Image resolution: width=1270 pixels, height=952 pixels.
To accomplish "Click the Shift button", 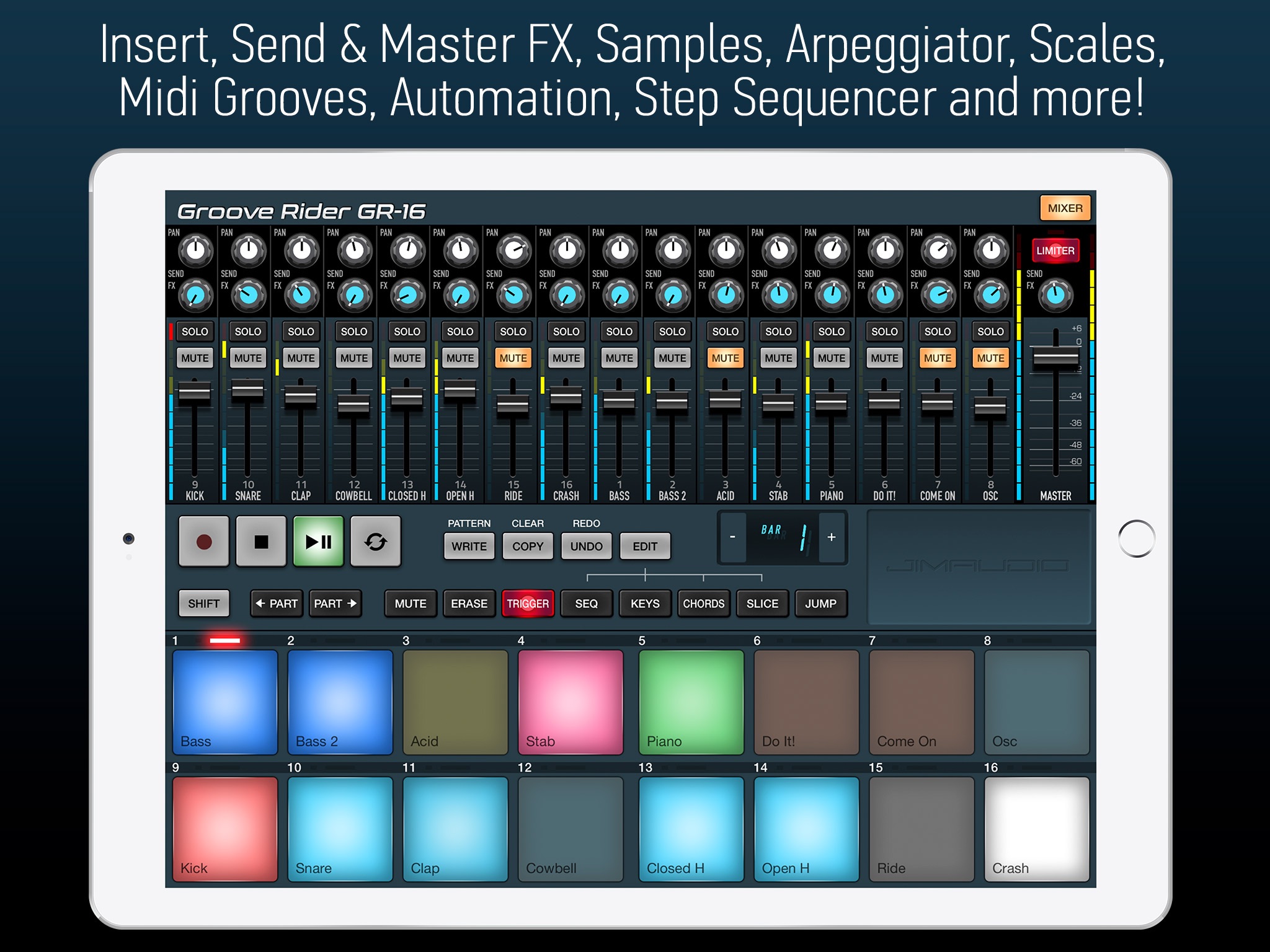I will point(204,604).
